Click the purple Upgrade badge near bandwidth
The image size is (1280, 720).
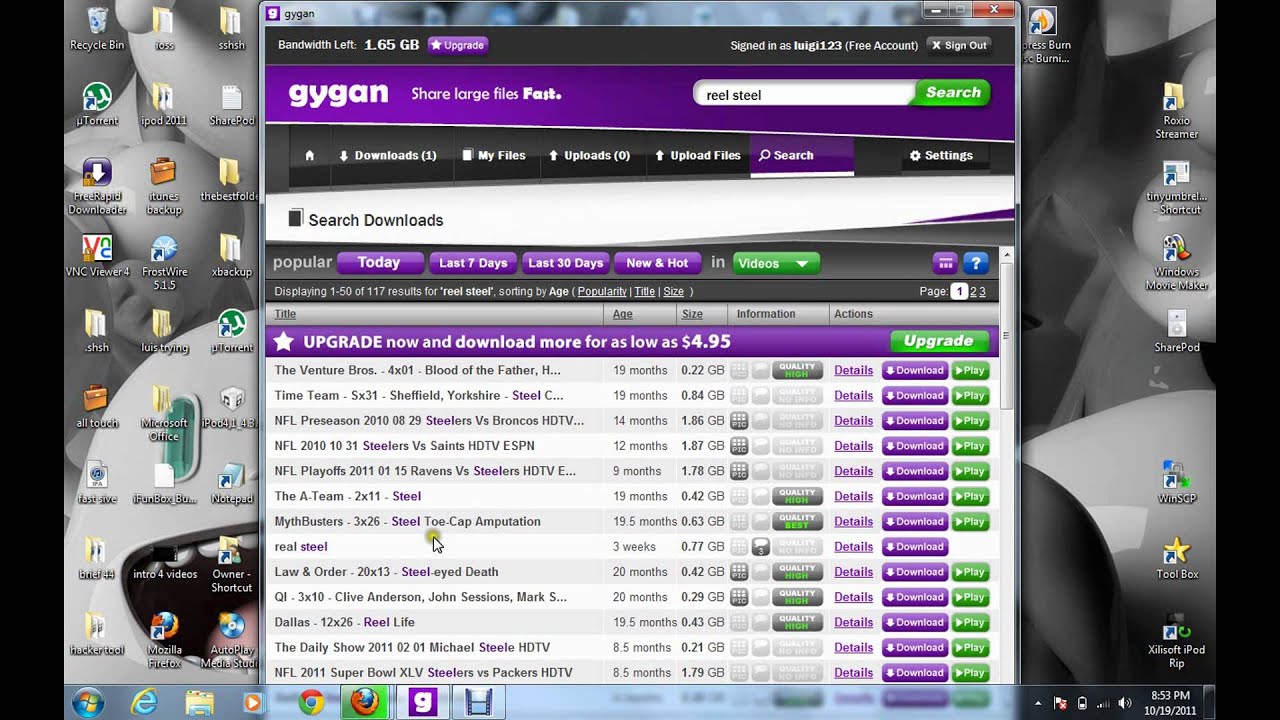(x=458, y=45)
